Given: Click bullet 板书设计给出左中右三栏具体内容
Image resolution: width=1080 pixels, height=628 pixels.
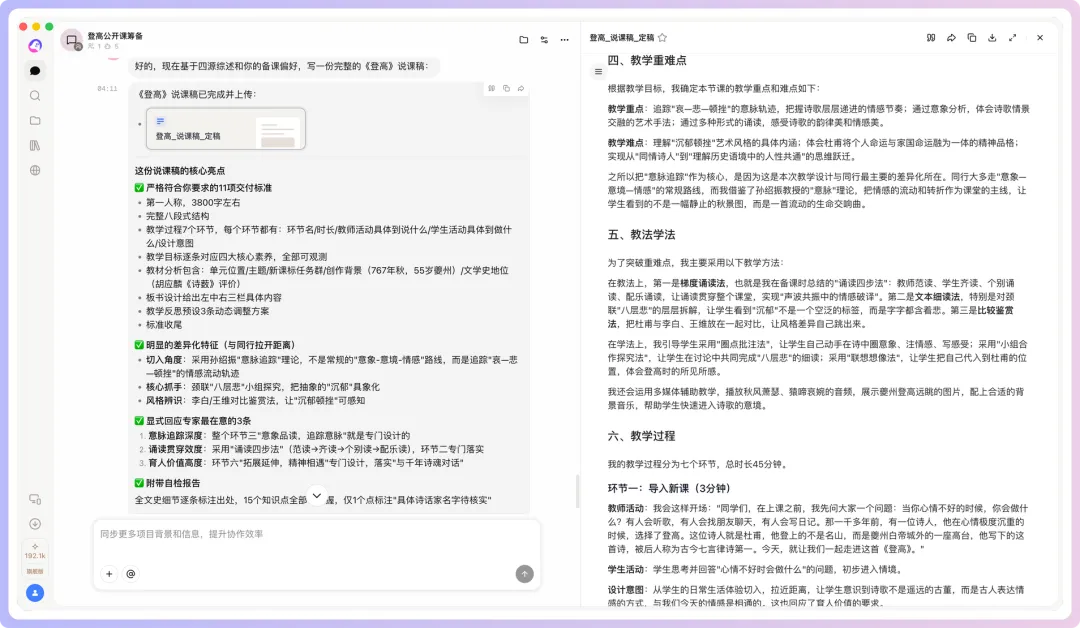Looking at the screenshot, I should point(214,297).
